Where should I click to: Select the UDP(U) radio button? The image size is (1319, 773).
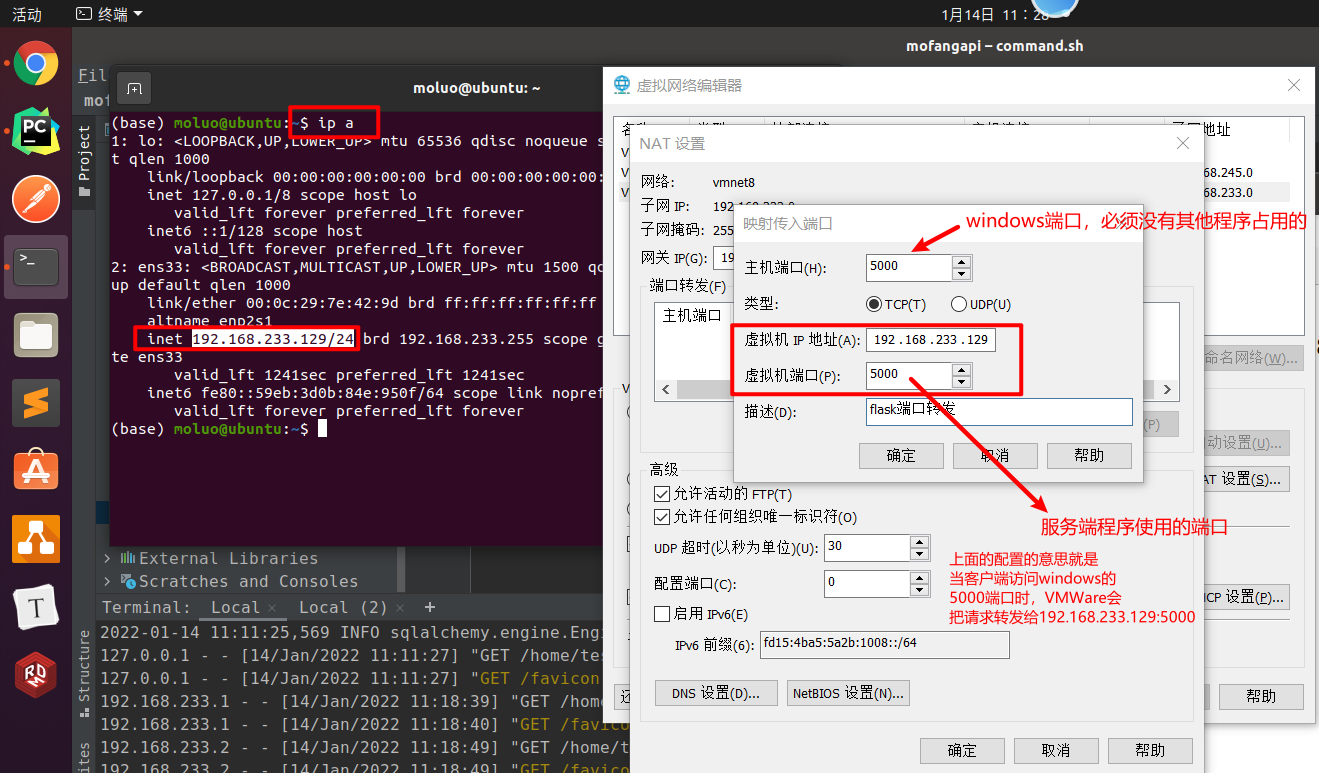[x=959, y=304]
